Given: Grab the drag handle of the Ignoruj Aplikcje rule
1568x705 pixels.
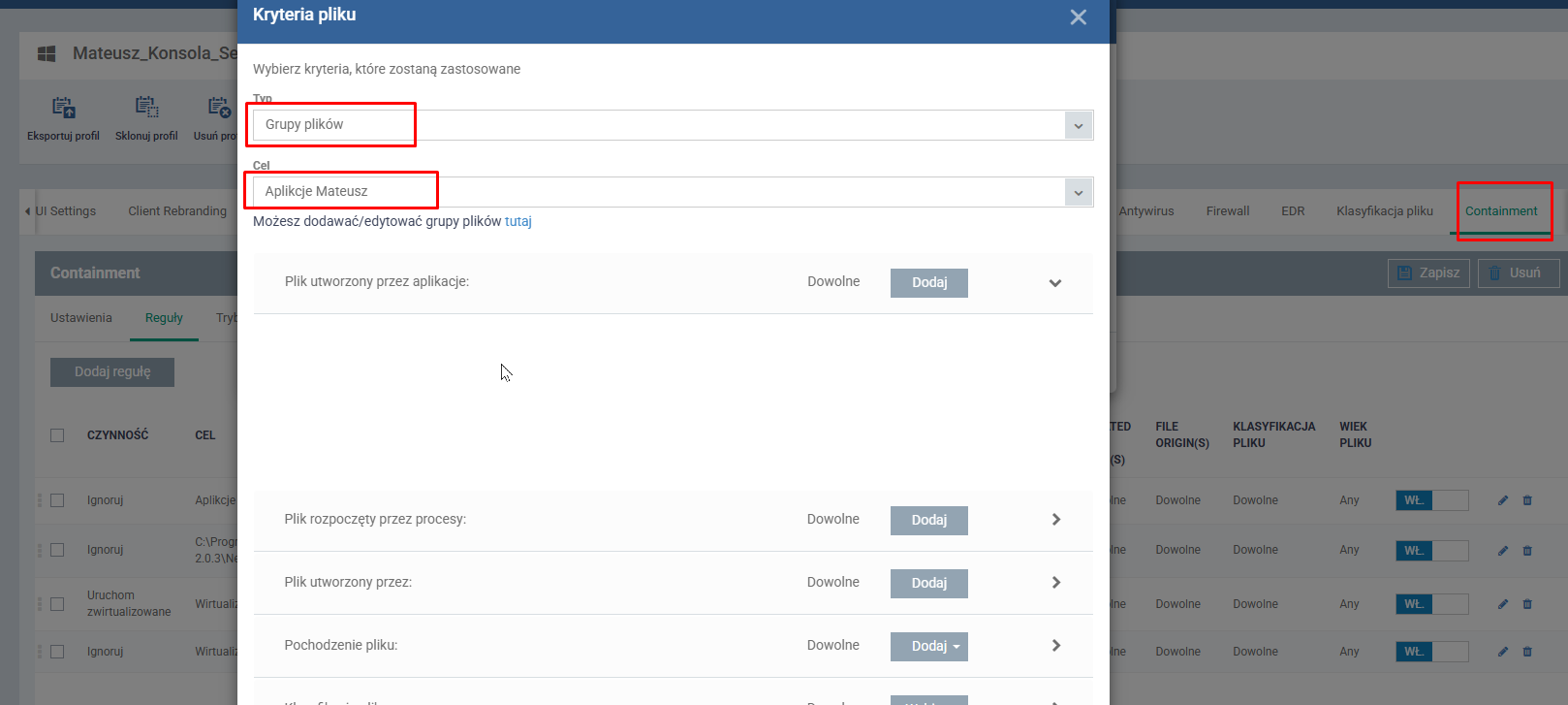Looking at the screenshot, I should pyautogui.click(x=40, y=500).
